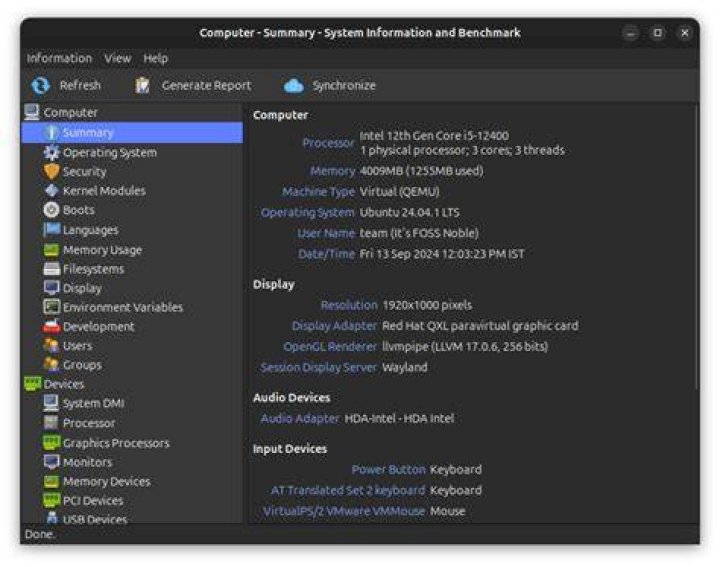
Task: Select the Graphics Processors icon
Action: pyautogui.click(x=51, y=443)
